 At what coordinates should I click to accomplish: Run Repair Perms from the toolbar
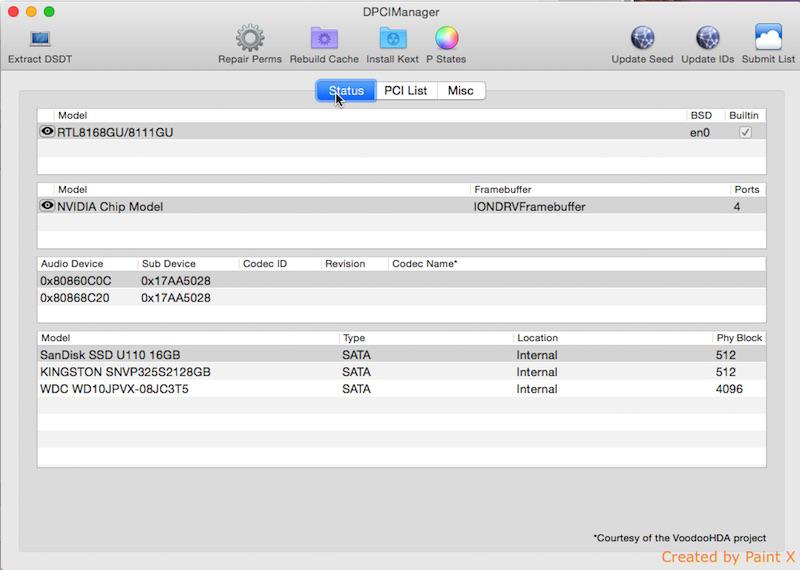point(249,40)
